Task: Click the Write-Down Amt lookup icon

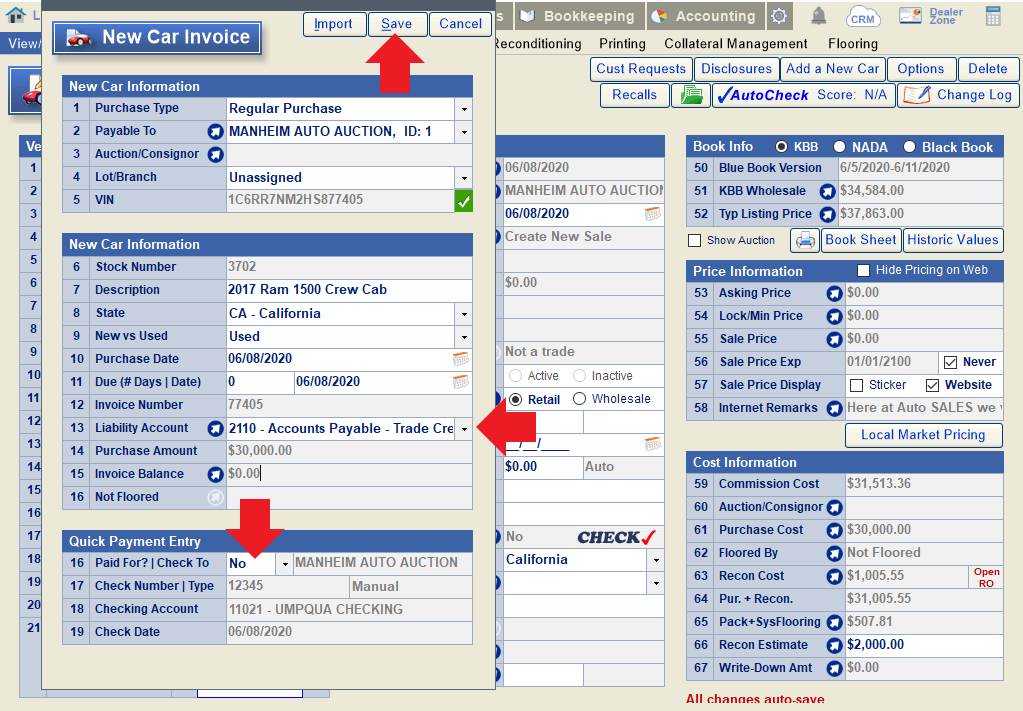Action: click(834, 668)
